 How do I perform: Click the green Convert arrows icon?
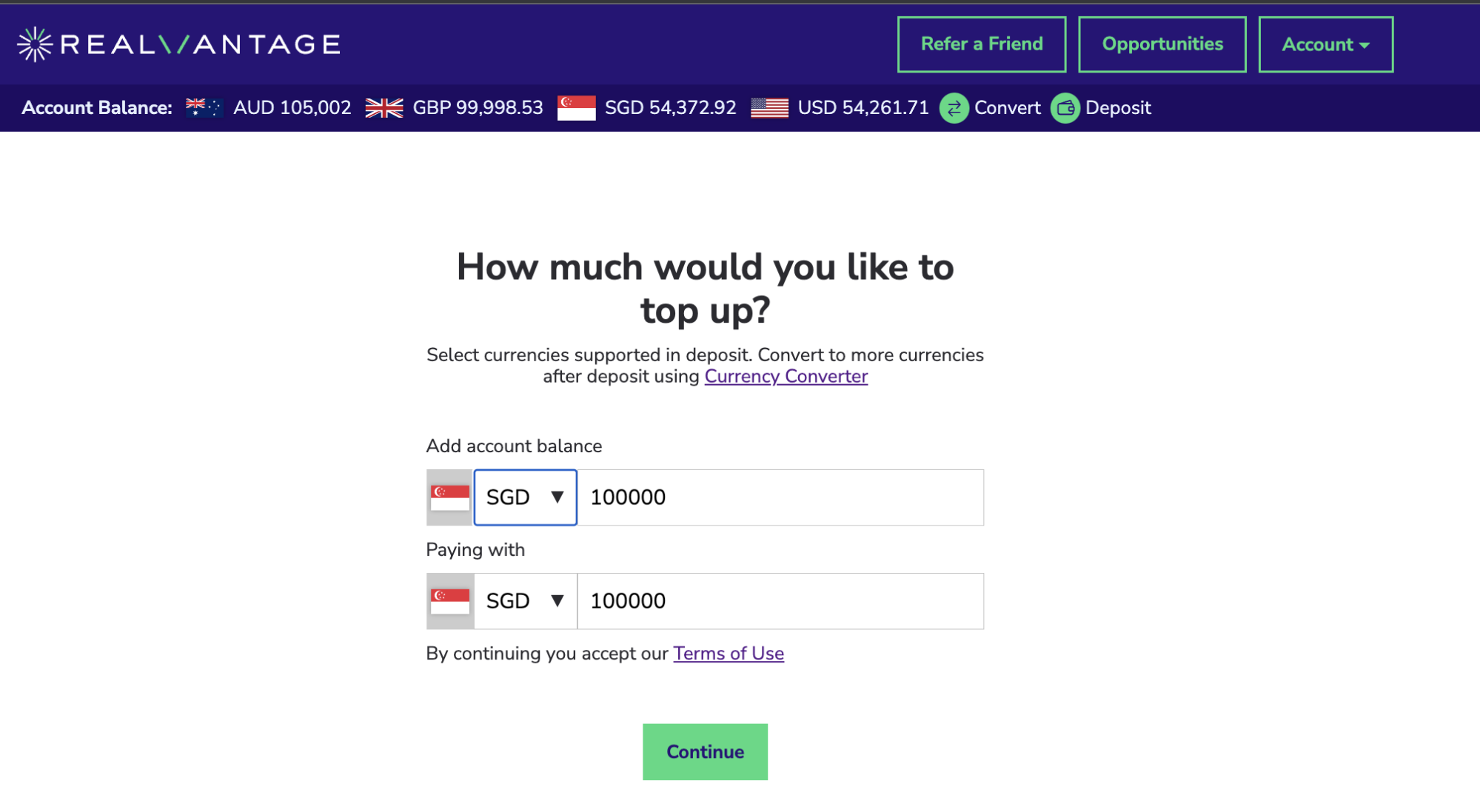(x=954, y=108)
